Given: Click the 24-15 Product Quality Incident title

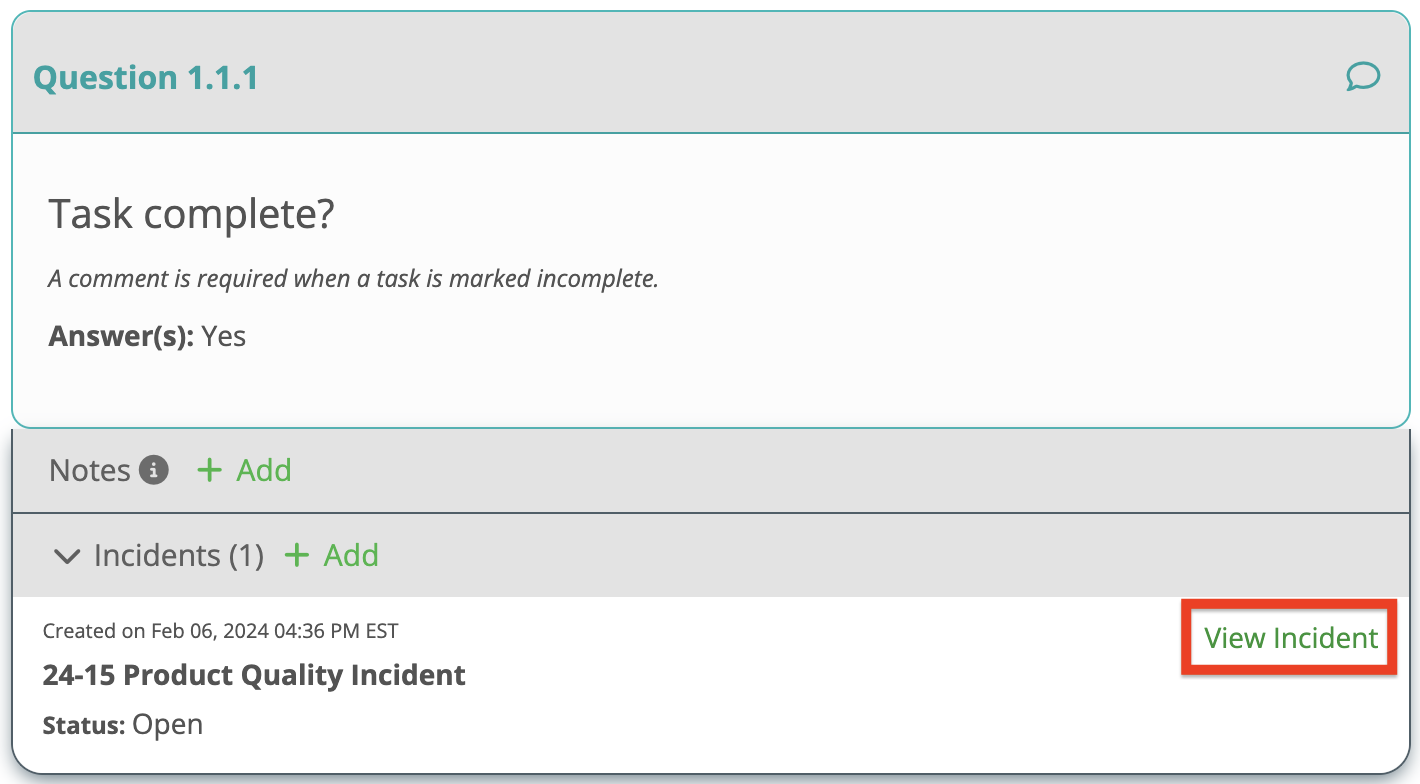Looking at the screenshot, I should coord(254,675).
